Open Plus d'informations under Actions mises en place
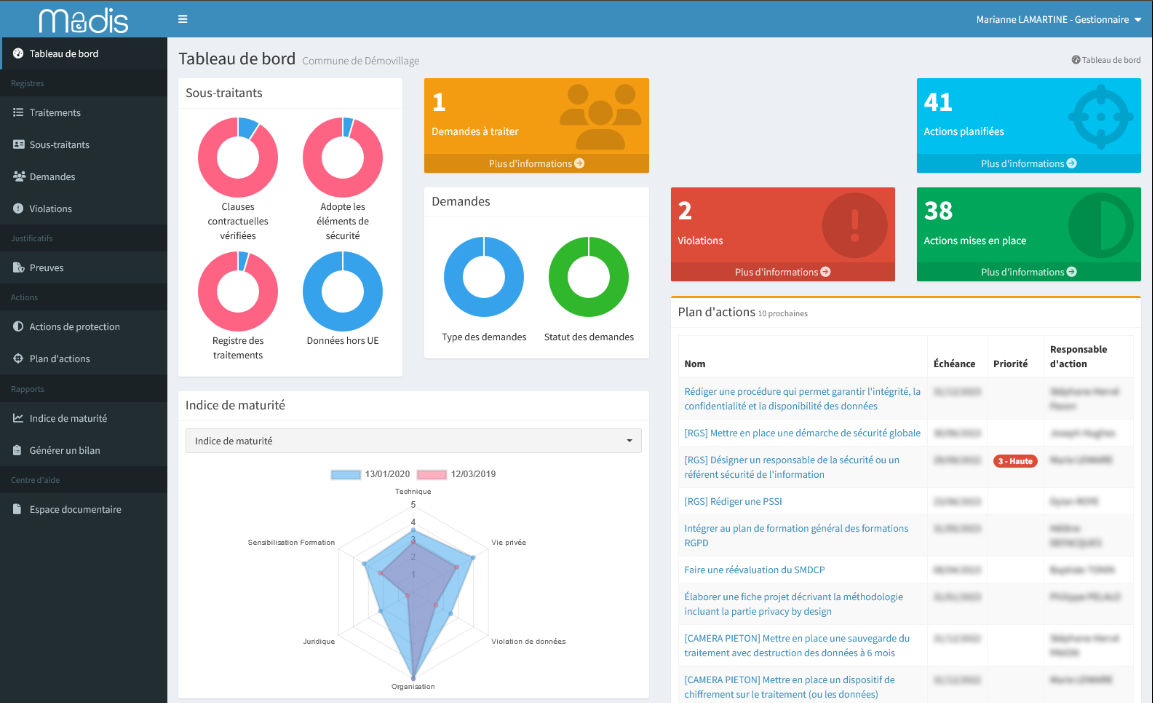The height and width of the screenshot is (703, 1153). [1029, 272]
